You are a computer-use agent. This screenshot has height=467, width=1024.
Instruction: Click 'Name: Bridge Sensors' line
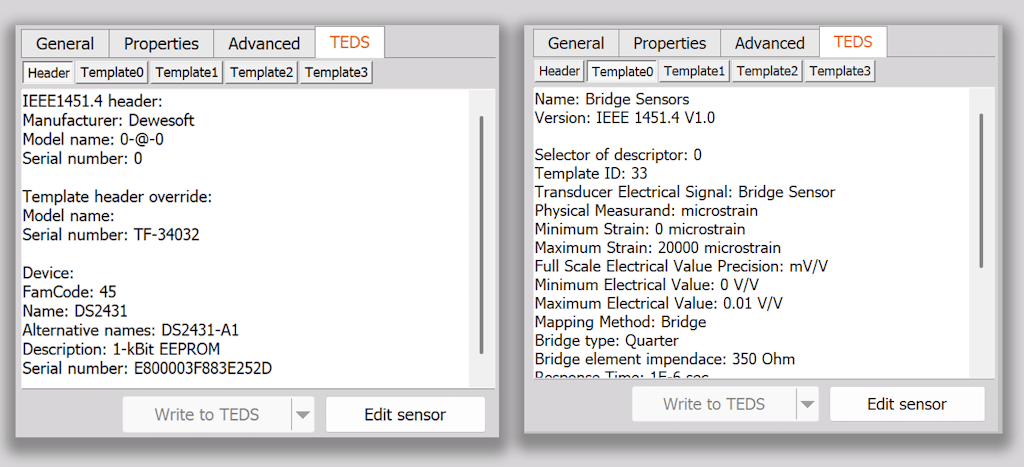[611, 99]
